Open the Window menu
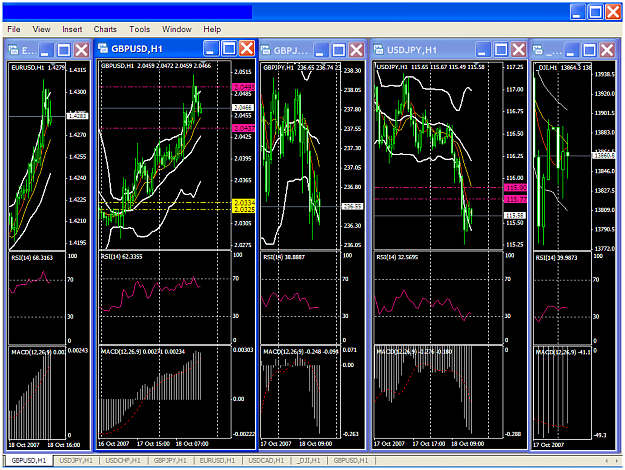625x470 pixels. coord(177,29)
